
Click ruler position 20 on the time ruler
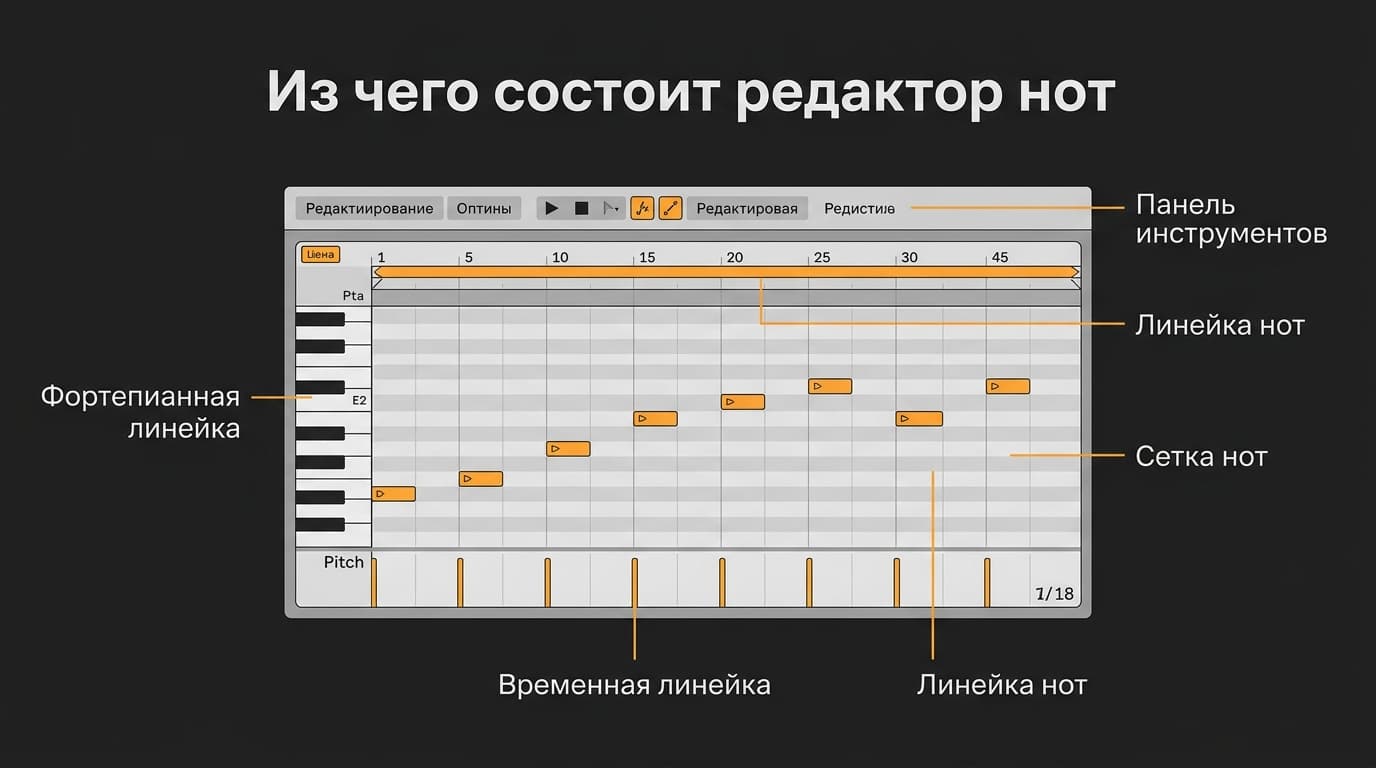735,258
